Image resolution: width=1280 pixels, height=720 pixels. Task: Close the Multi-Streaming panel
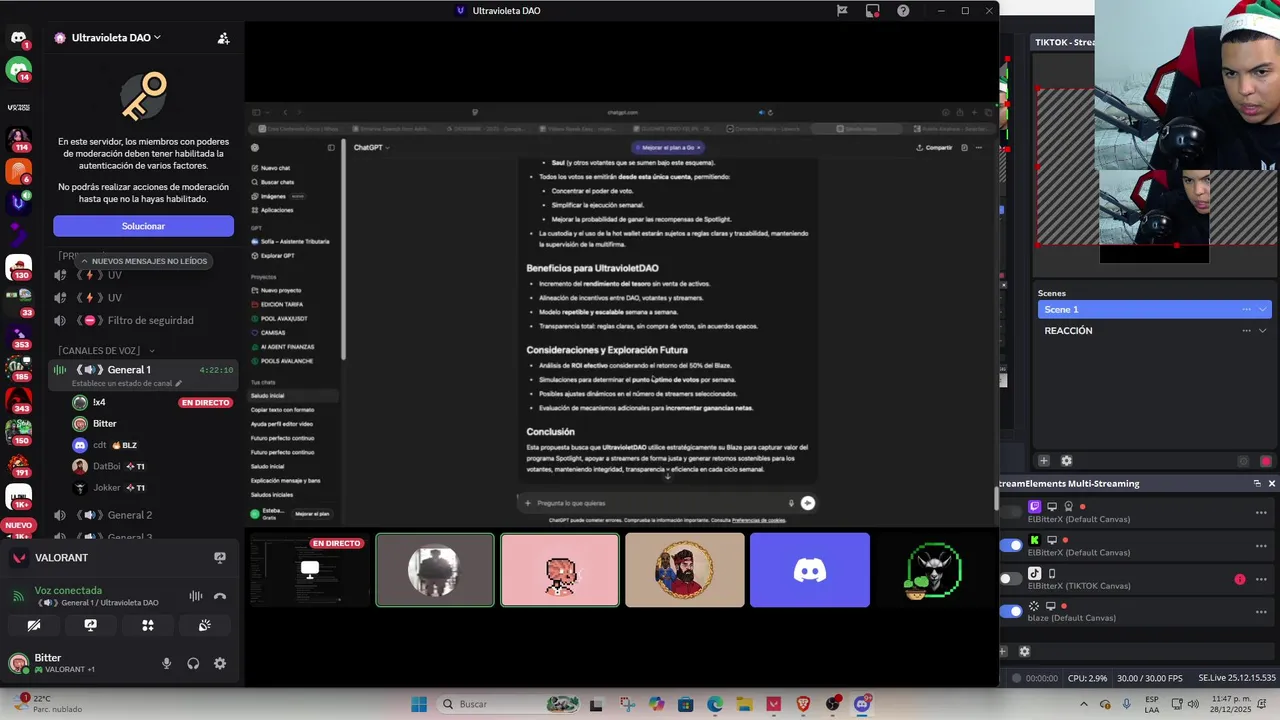click(x=1272, y=483)
